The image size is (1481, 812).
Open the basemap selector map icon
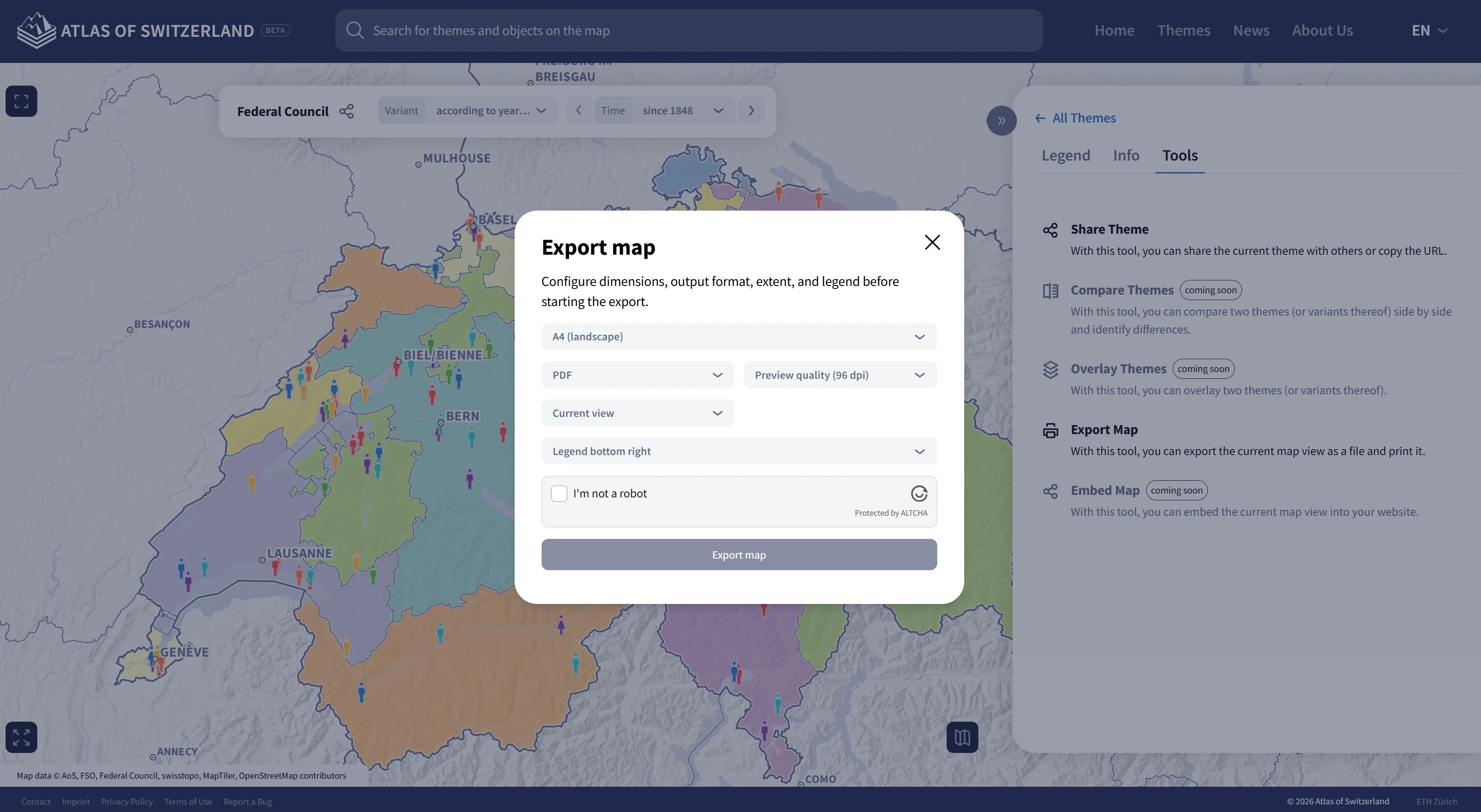tap(963, 737)
